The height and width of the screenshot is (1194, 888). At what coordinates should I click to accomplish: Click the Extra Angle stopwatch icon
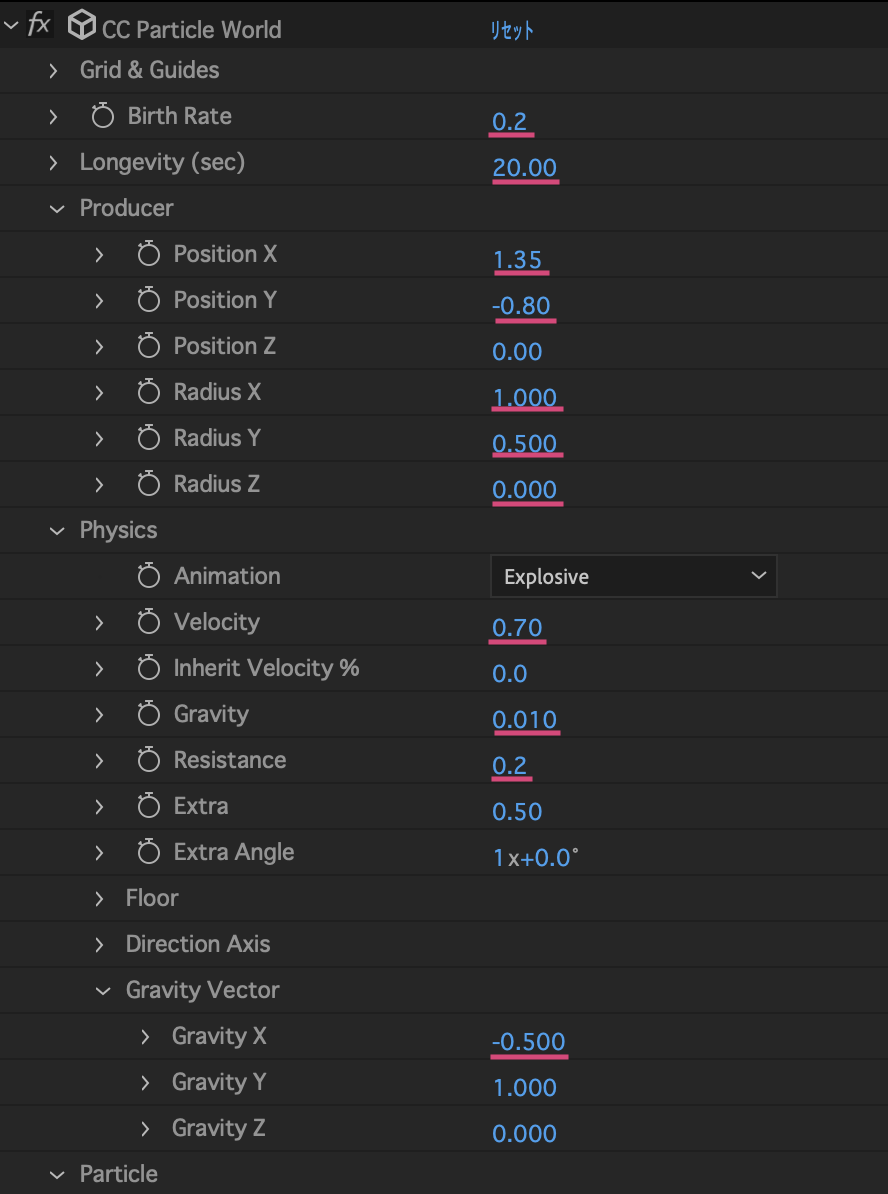coord(148,852)
